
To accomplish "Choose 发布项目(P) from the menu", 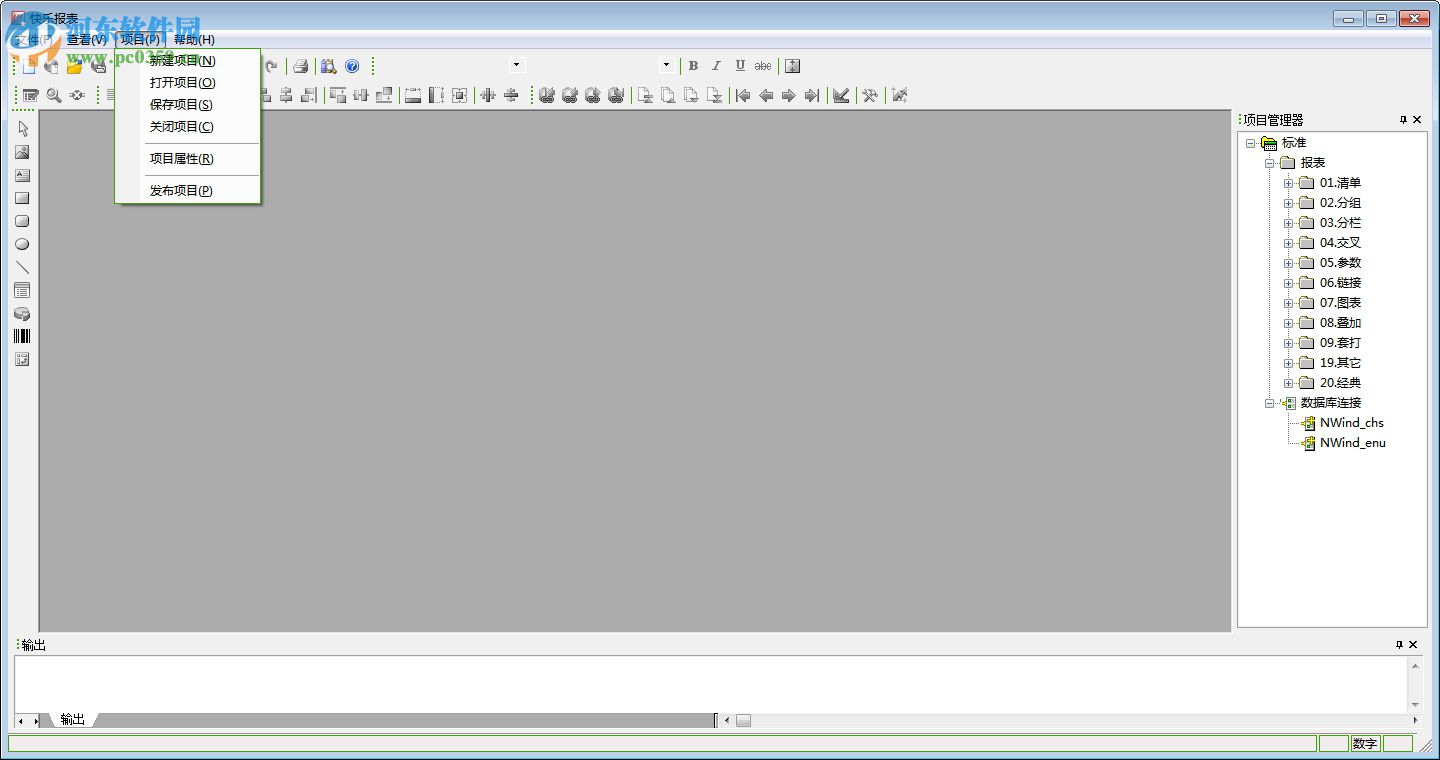I will (x=188, y=191).
